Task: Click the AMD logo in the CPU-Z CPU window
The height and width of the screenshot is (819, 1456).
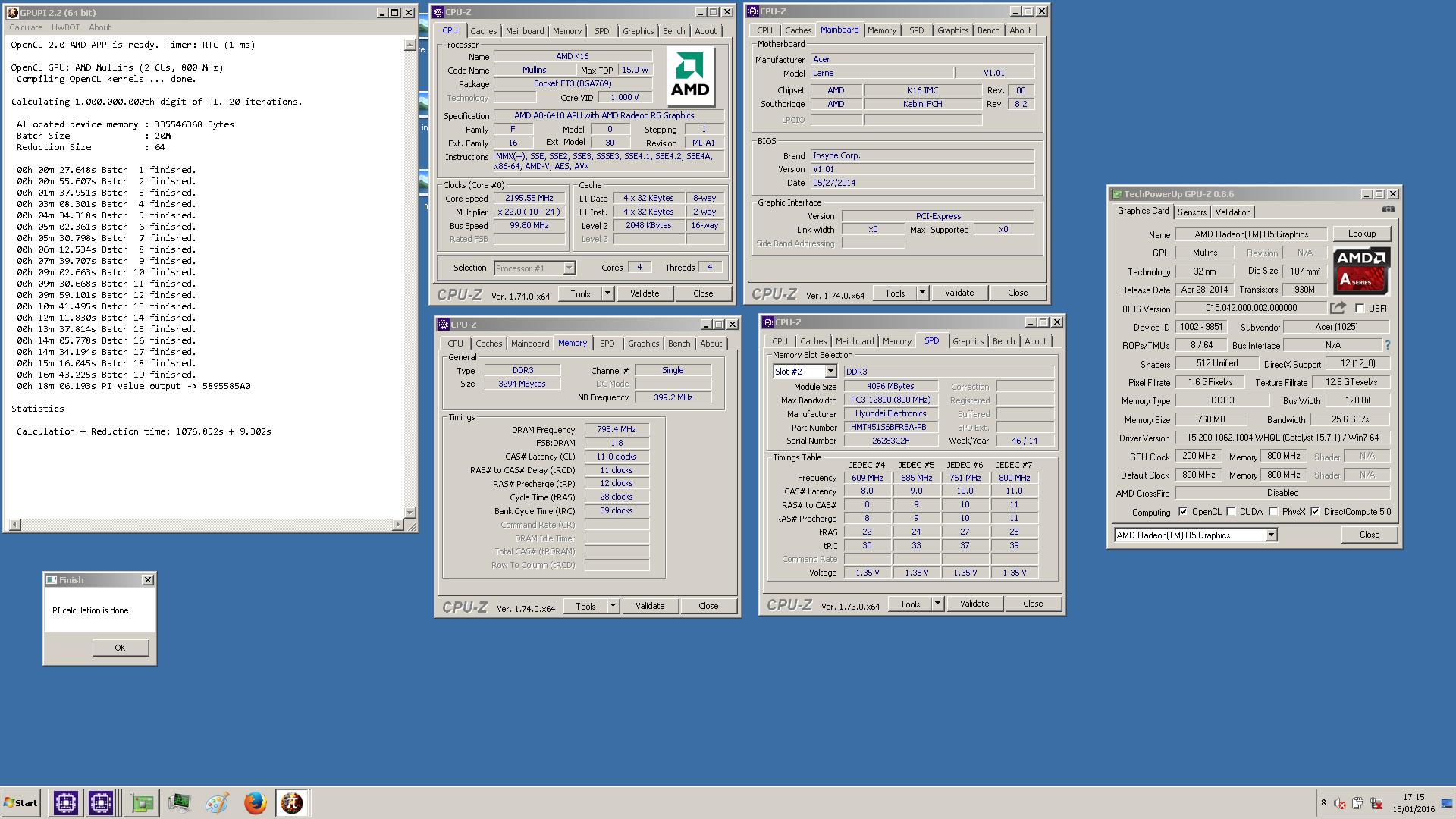Action: pyautogui.click(x=690, y=77)
